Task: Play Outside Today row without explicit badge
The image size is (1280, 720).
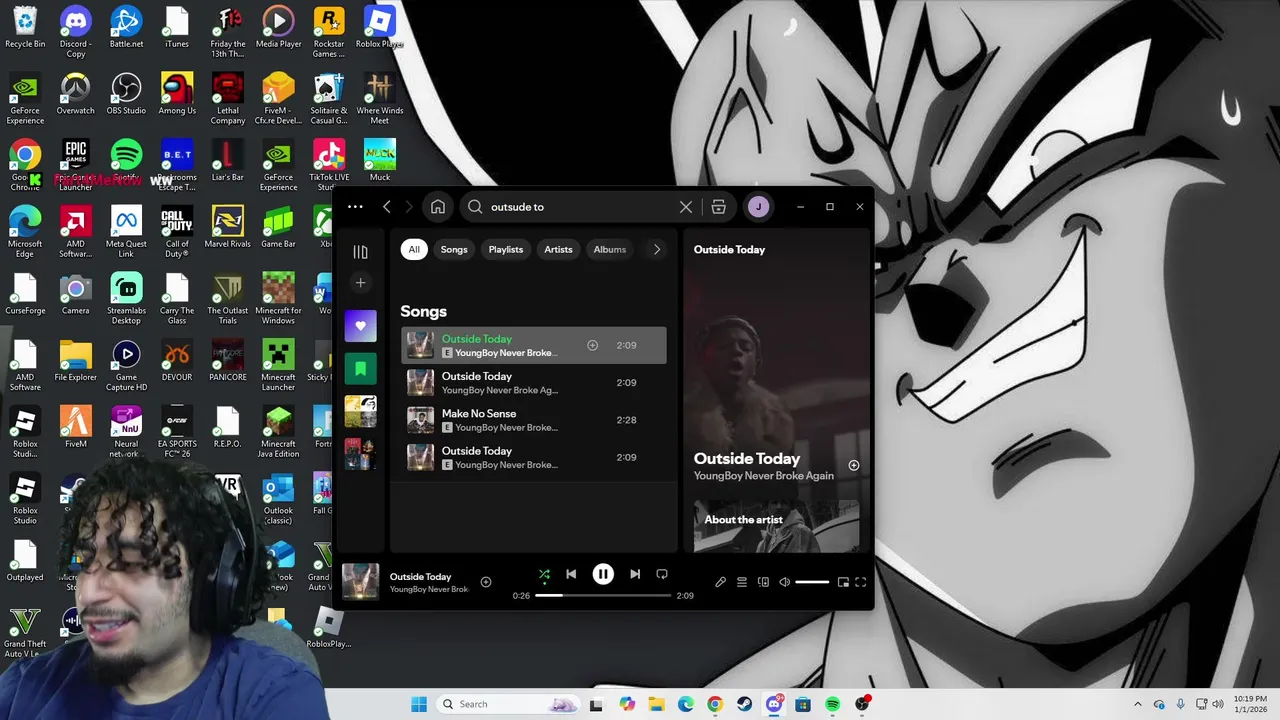Action: point(533,383)
